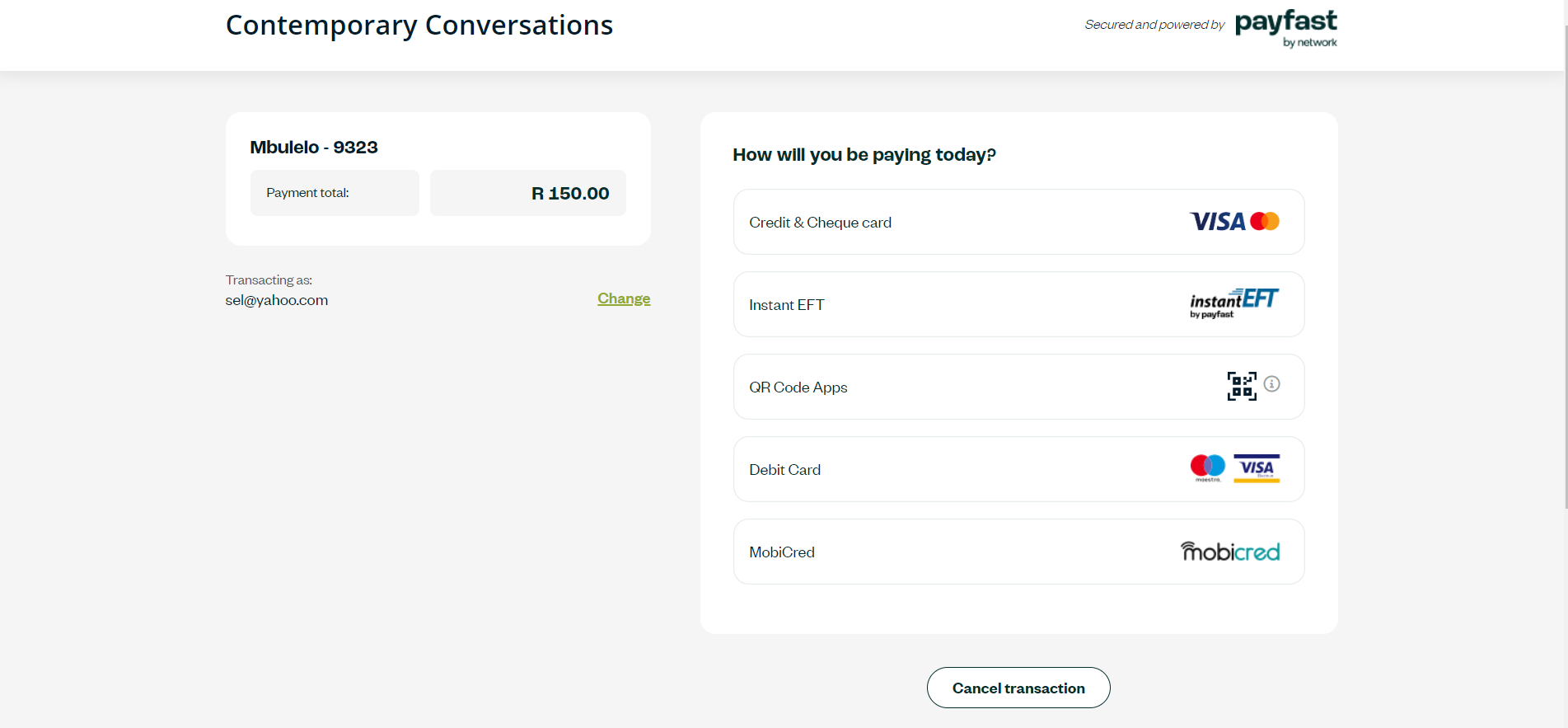Click the Mastercard logo on Credit card option
Image resolution: width=1568 pixels, height=728 pixels.
1265,221
